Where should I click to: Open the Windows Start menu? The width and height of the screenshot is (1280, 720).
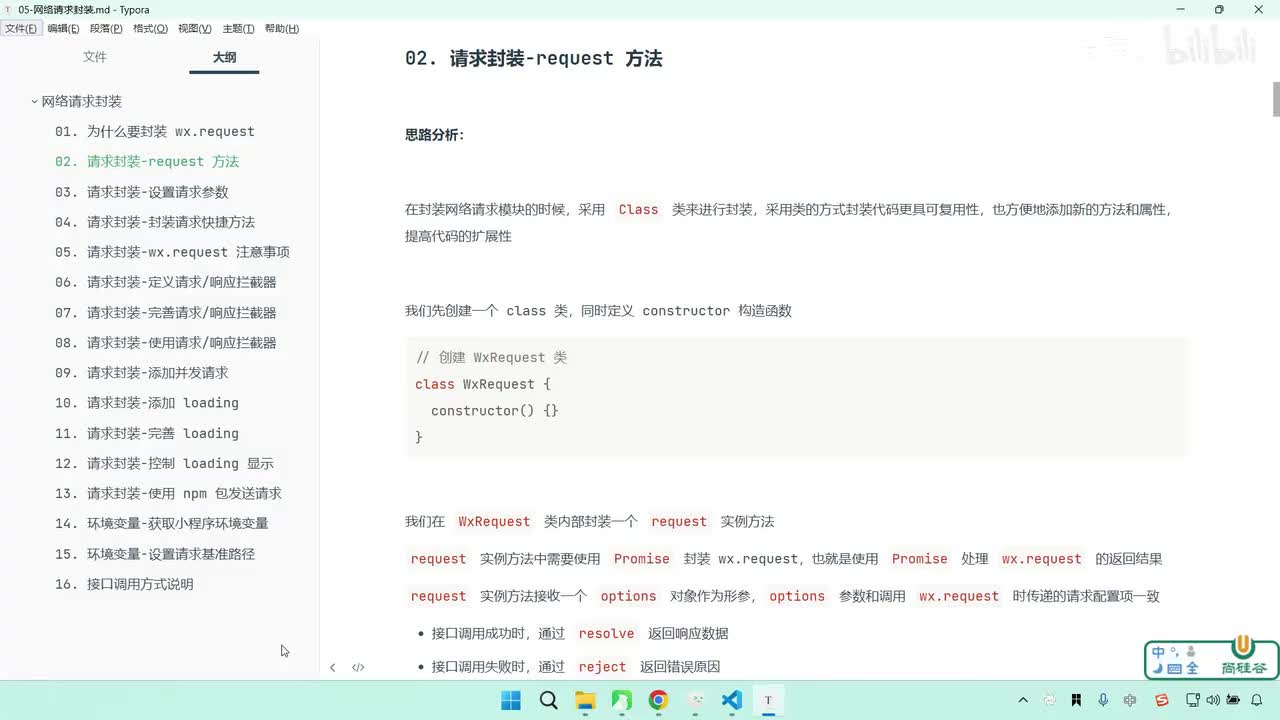pos(511,700)
